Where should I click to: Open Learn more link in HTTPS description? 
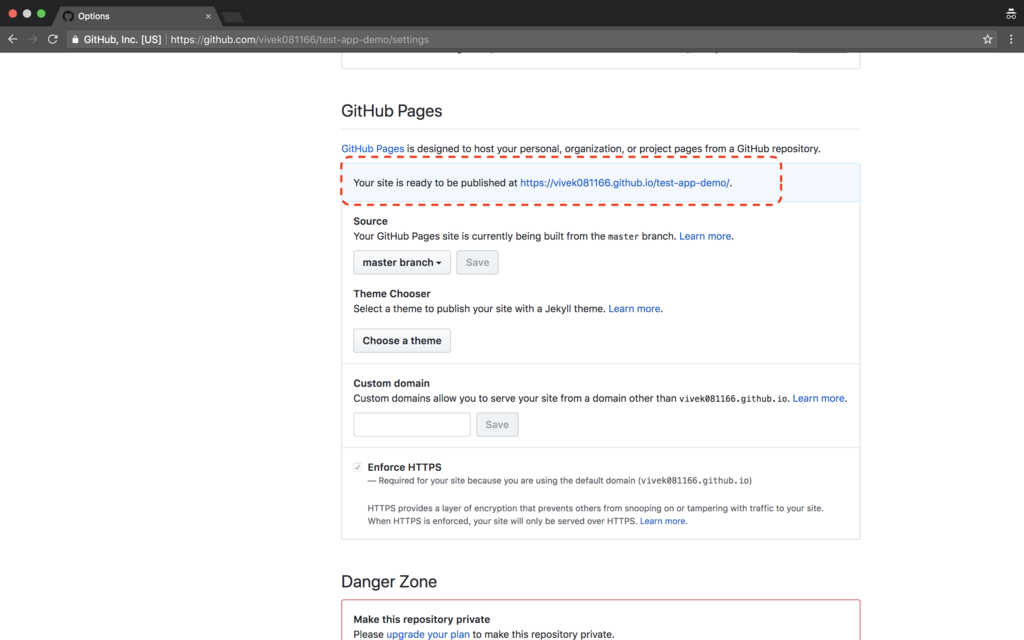662,521
